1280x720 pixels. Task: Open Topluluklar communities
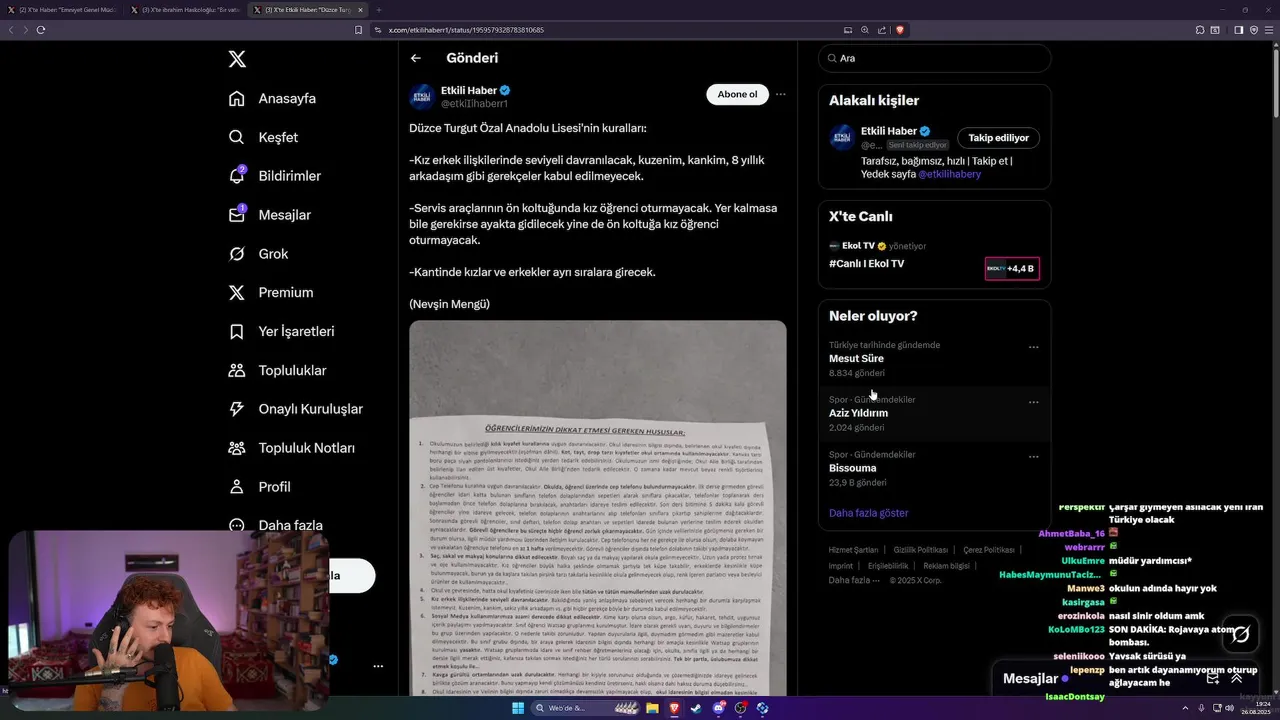tap(278, 370)
